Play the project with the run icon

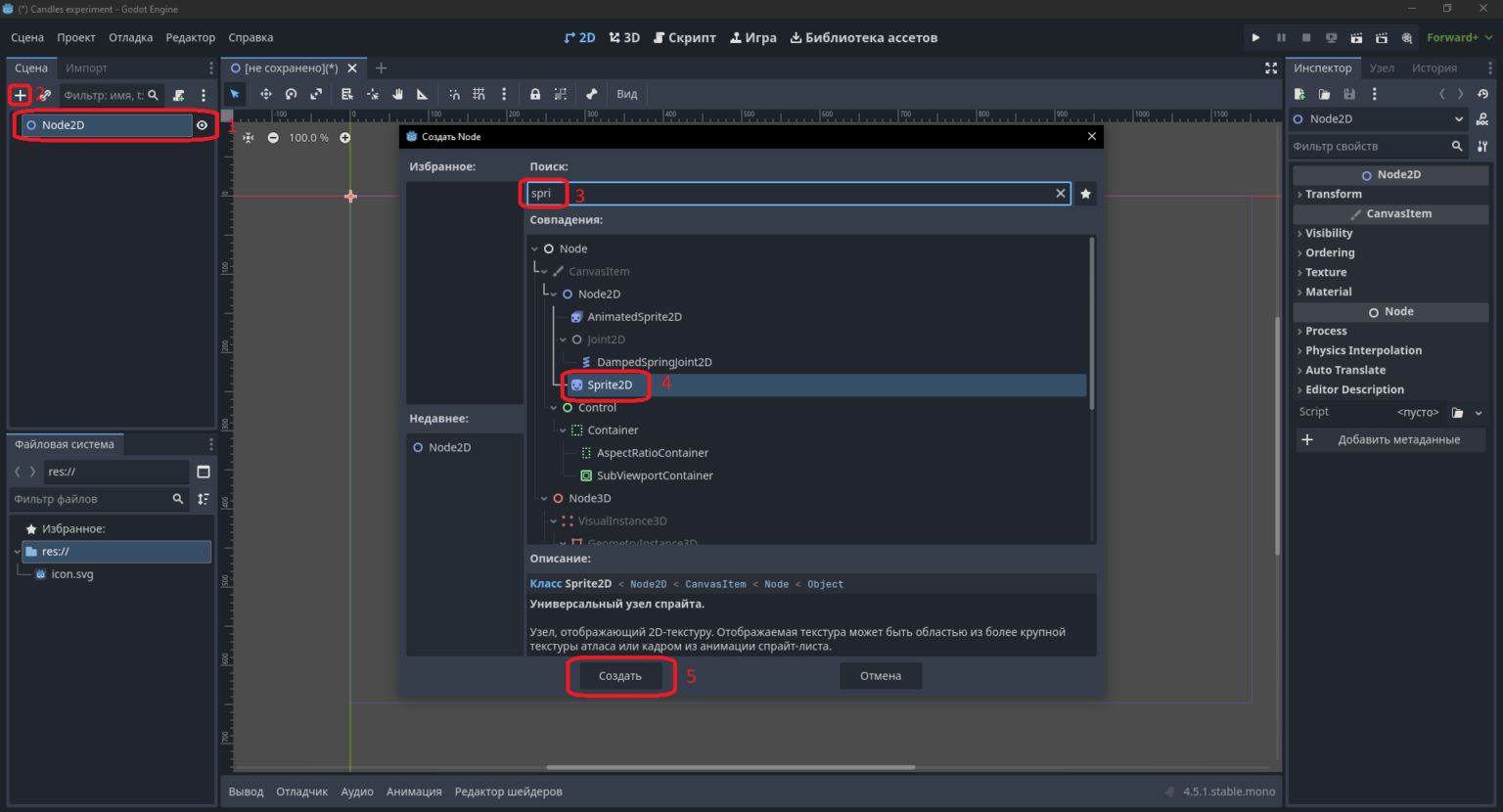click(1255, 37)
